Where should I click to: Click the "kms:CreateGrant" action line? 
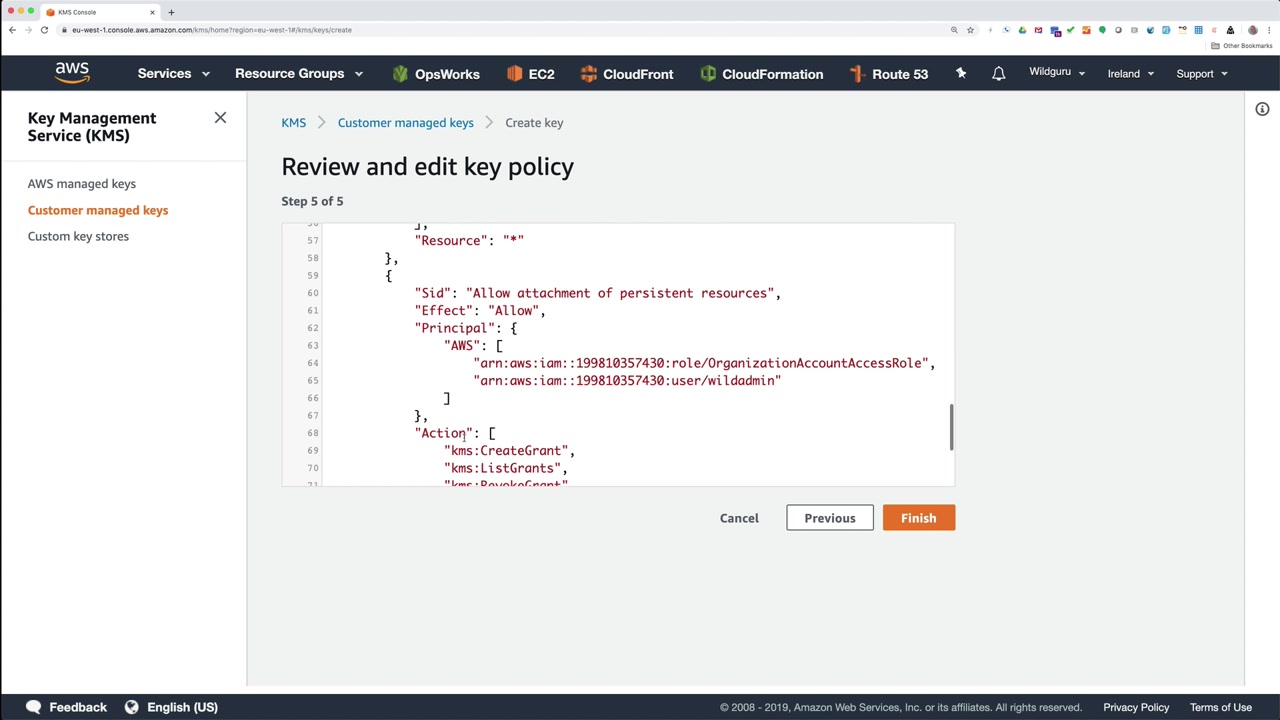click(x=509, y=451)
